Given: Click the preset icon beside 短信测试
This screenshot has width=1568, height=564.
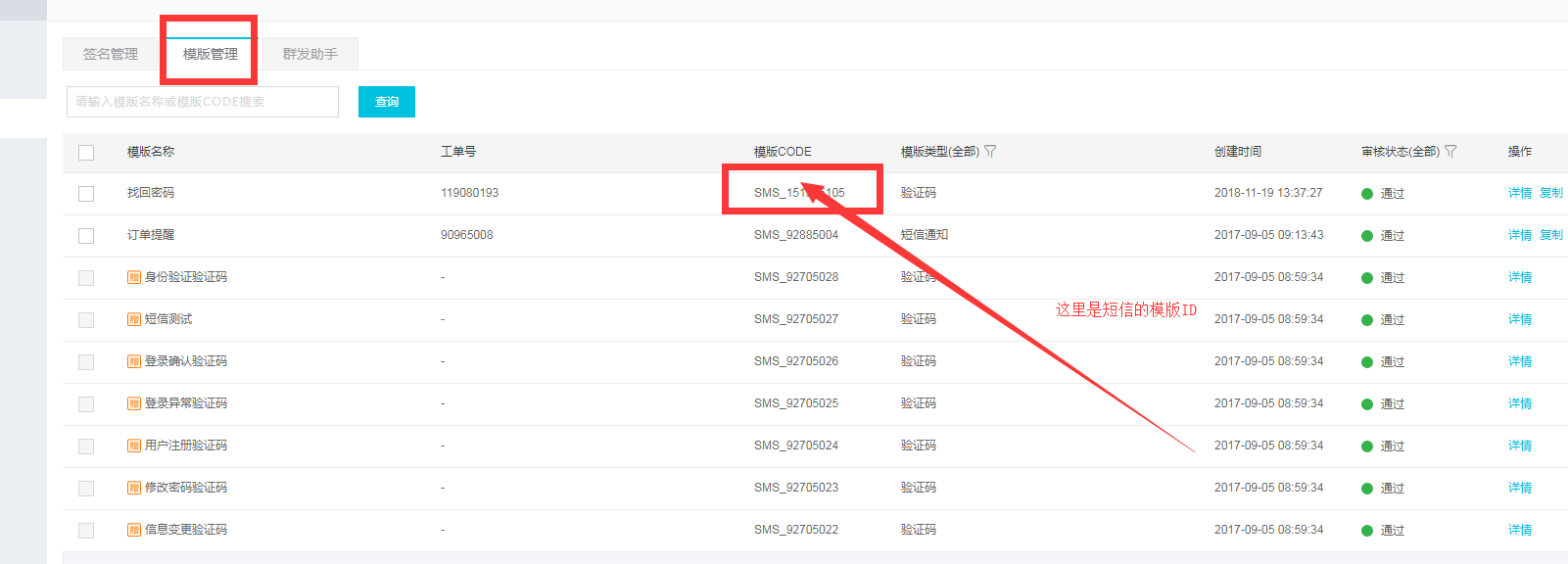Looking at the screenshot, I should point(134,319).
